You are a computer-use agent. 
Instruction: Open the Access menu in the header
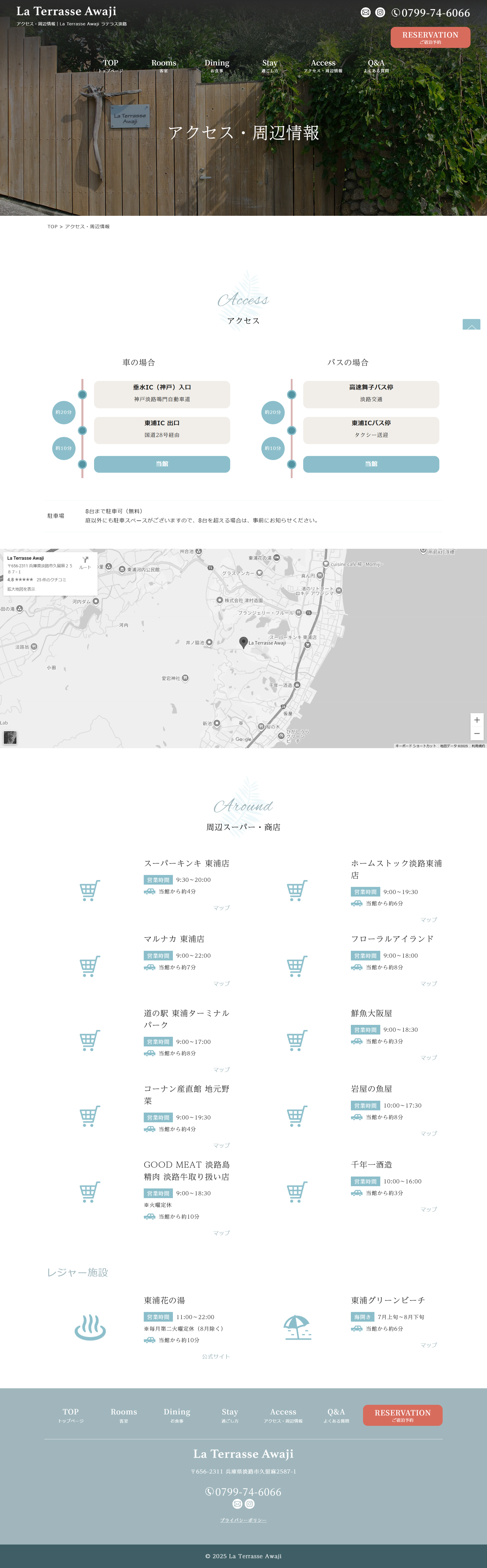[323, 66]
